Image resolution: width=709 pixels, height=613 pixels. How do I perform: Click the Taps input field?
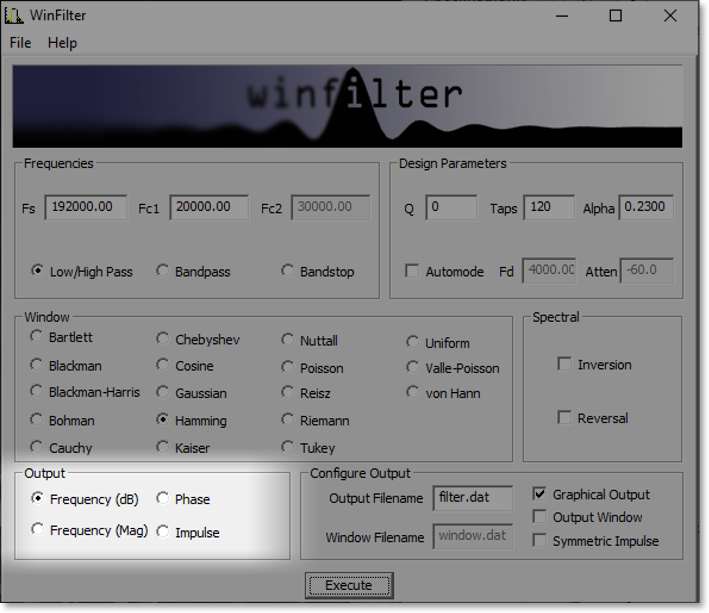pyautogui.click(x=548, y=208)
